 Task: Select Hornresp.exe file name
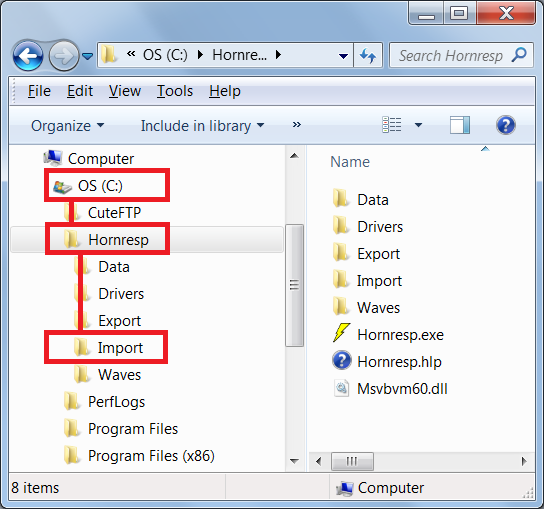click(x=400, y=335)
